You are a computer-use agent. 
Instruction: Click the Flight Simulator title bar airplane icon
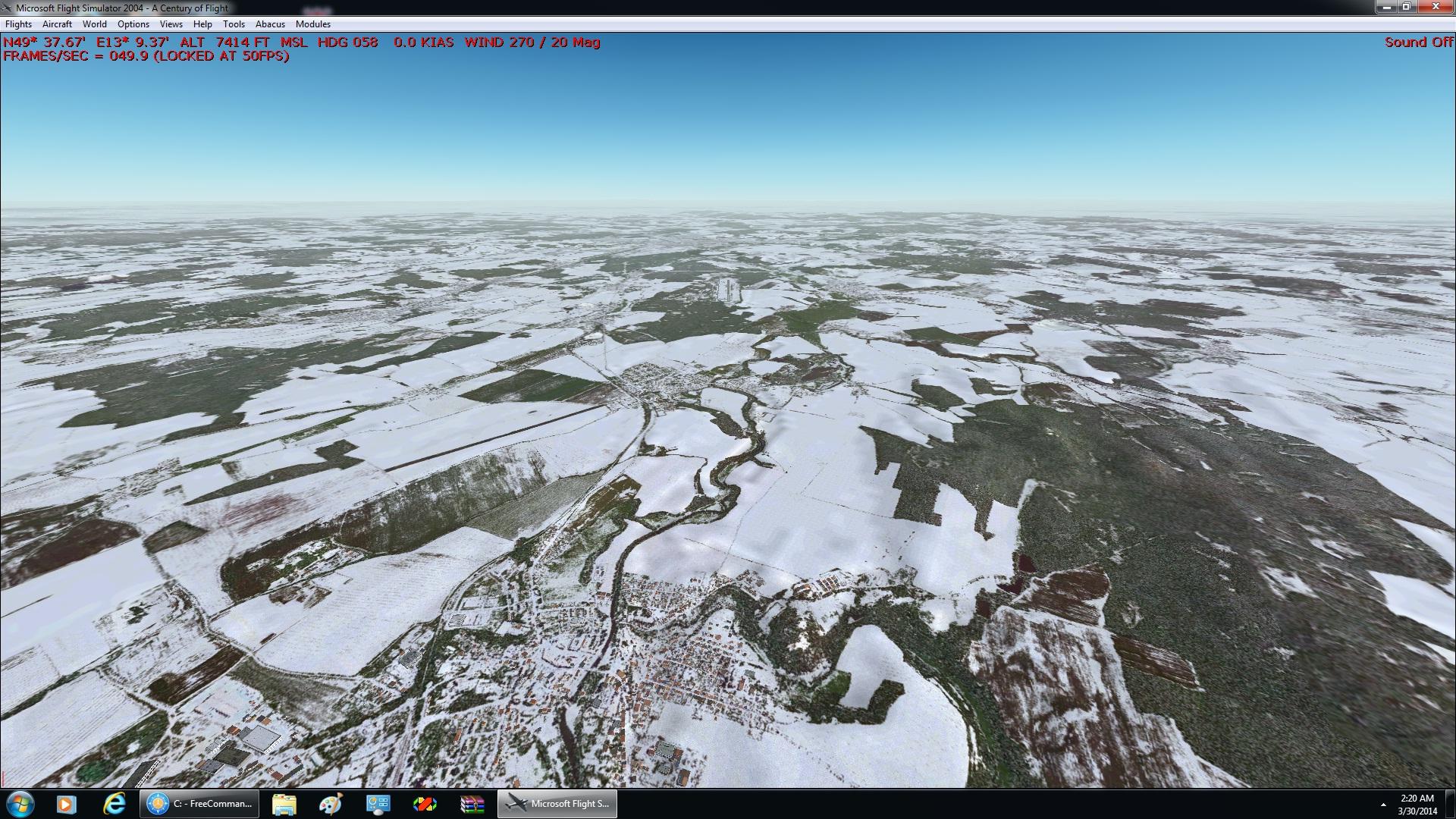[x=8, y=8]
